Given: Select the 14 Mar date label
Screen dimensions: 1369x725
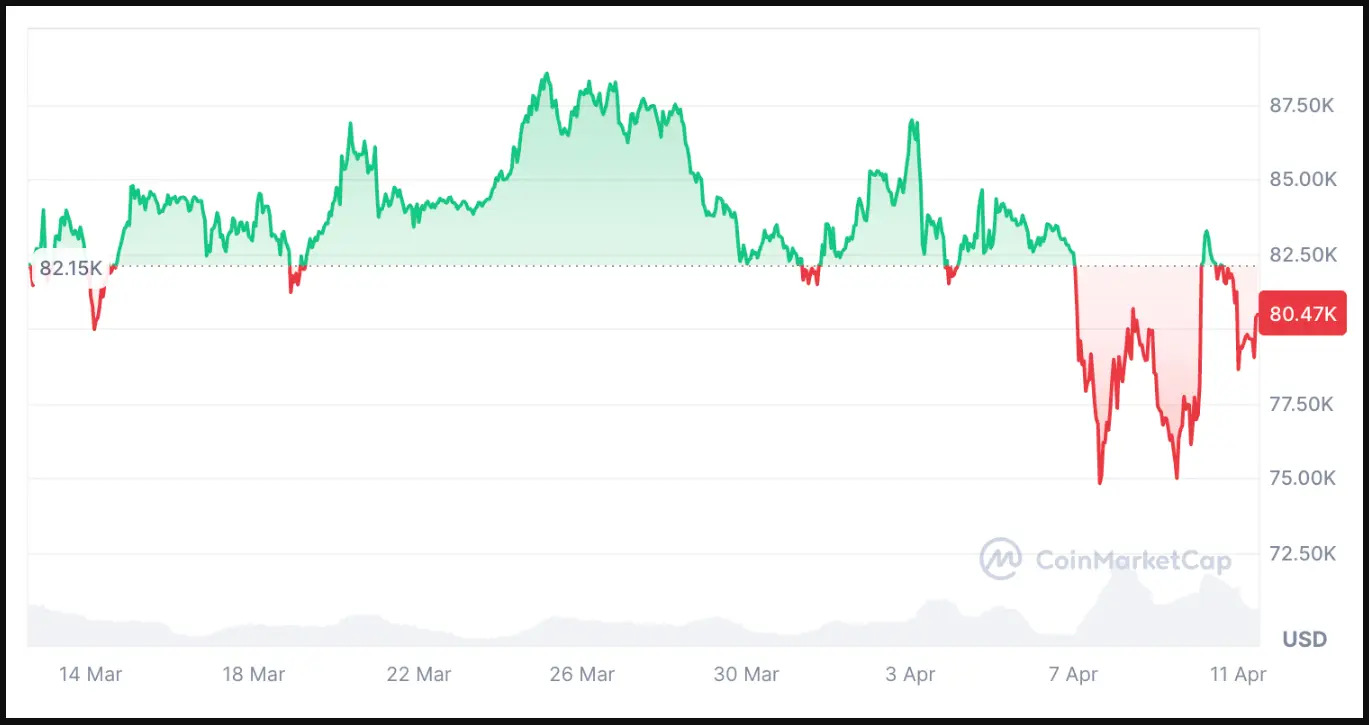Looking at the screenshot, I should tap(90, 675).
